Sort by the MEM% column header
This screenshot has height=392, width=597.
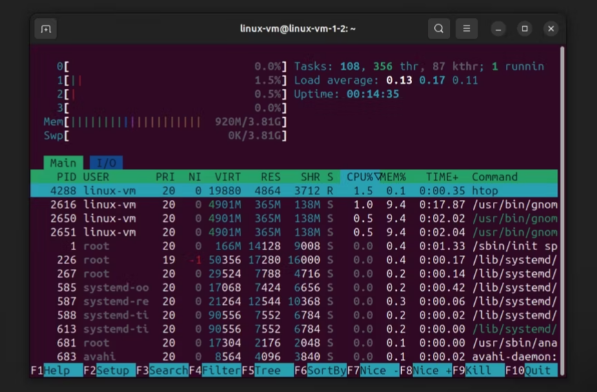(x=393, y=177)
